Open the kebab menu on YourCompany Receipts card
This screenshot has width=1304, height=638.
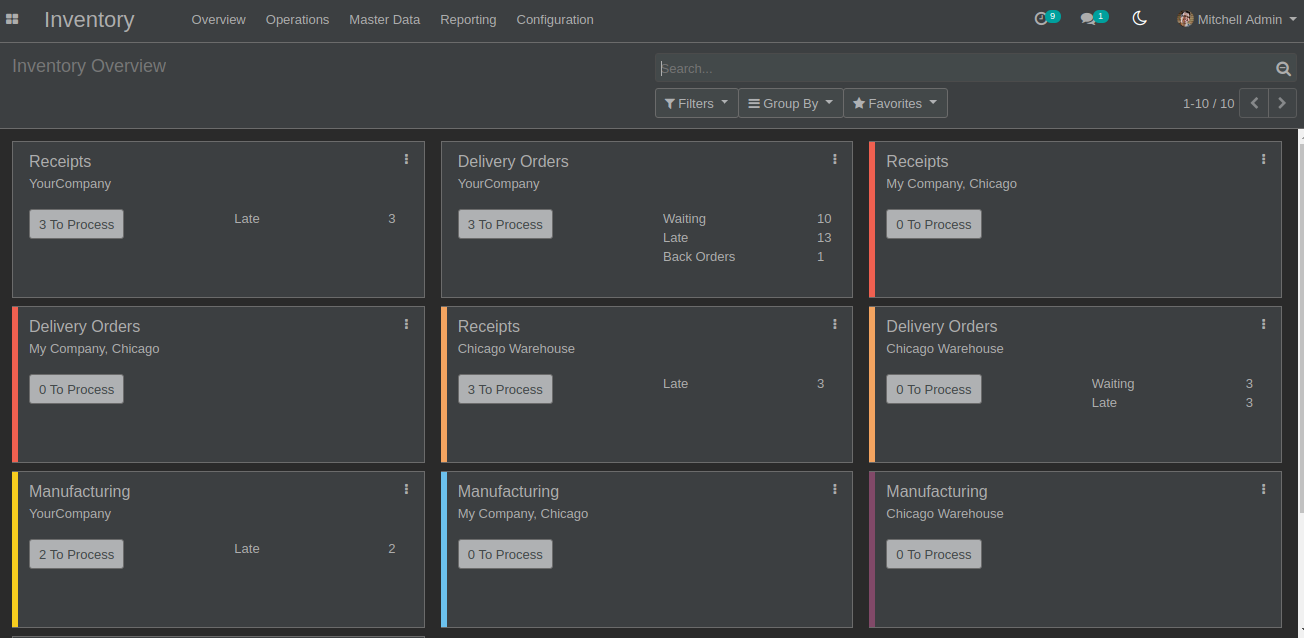click(406, 159)
